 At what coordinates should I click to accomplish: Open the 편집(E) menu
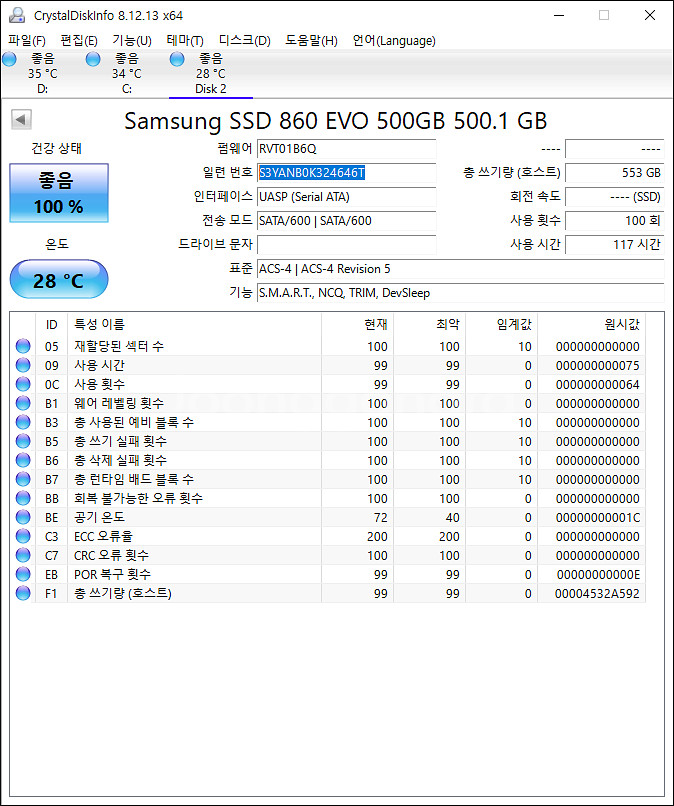(79, 41)
